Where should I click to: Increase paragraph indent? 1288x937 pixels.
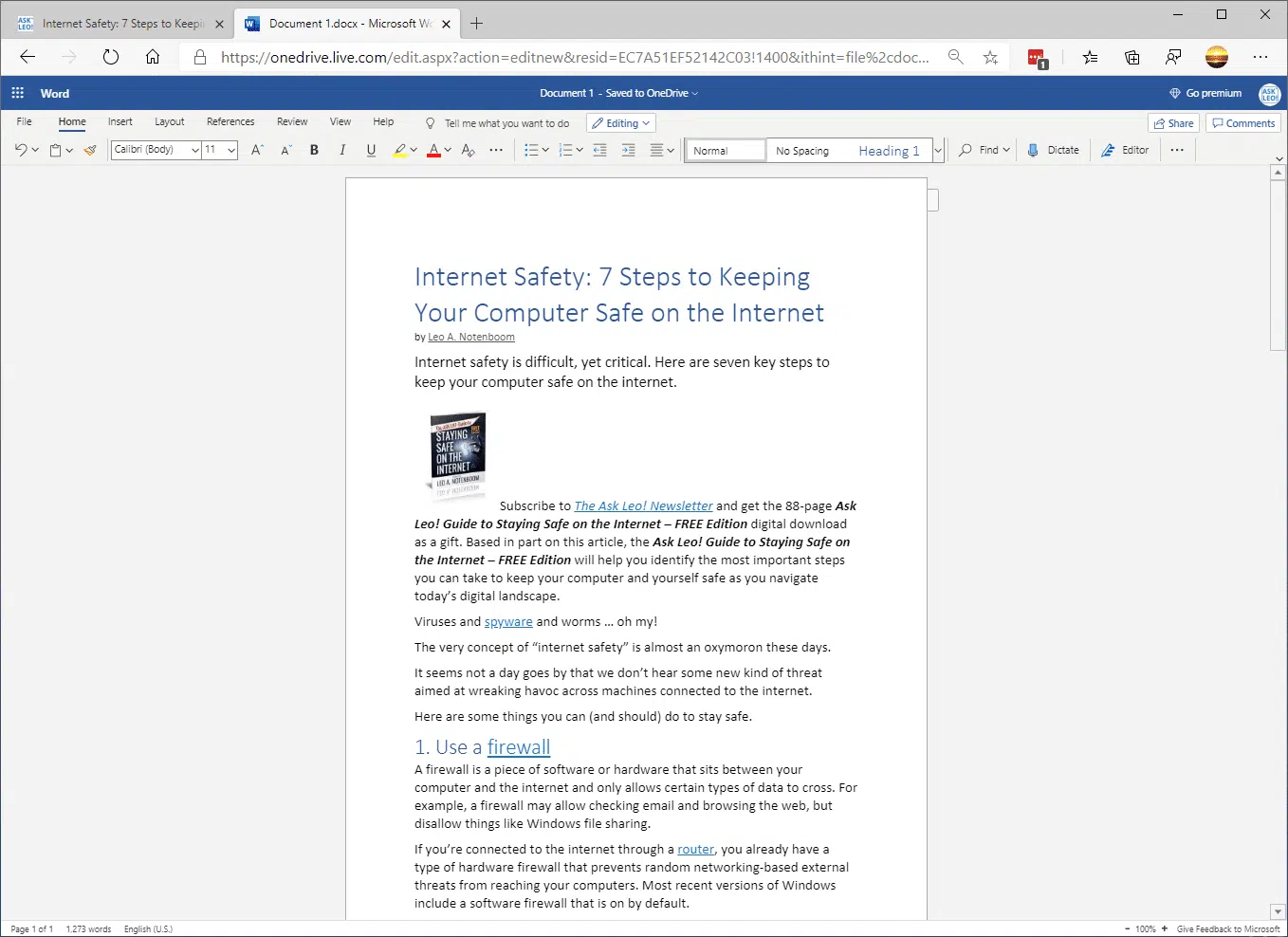point(628,150)
